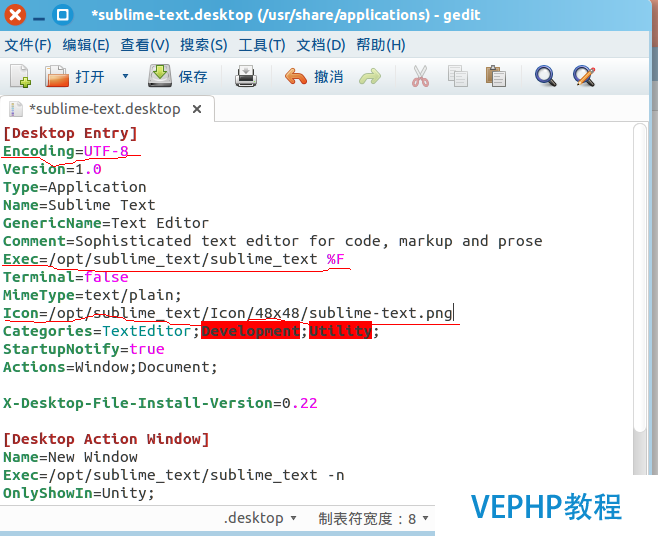Click on Type=Application line
The width and height of the screenshot is (658, 536).
tap(75, 187)
